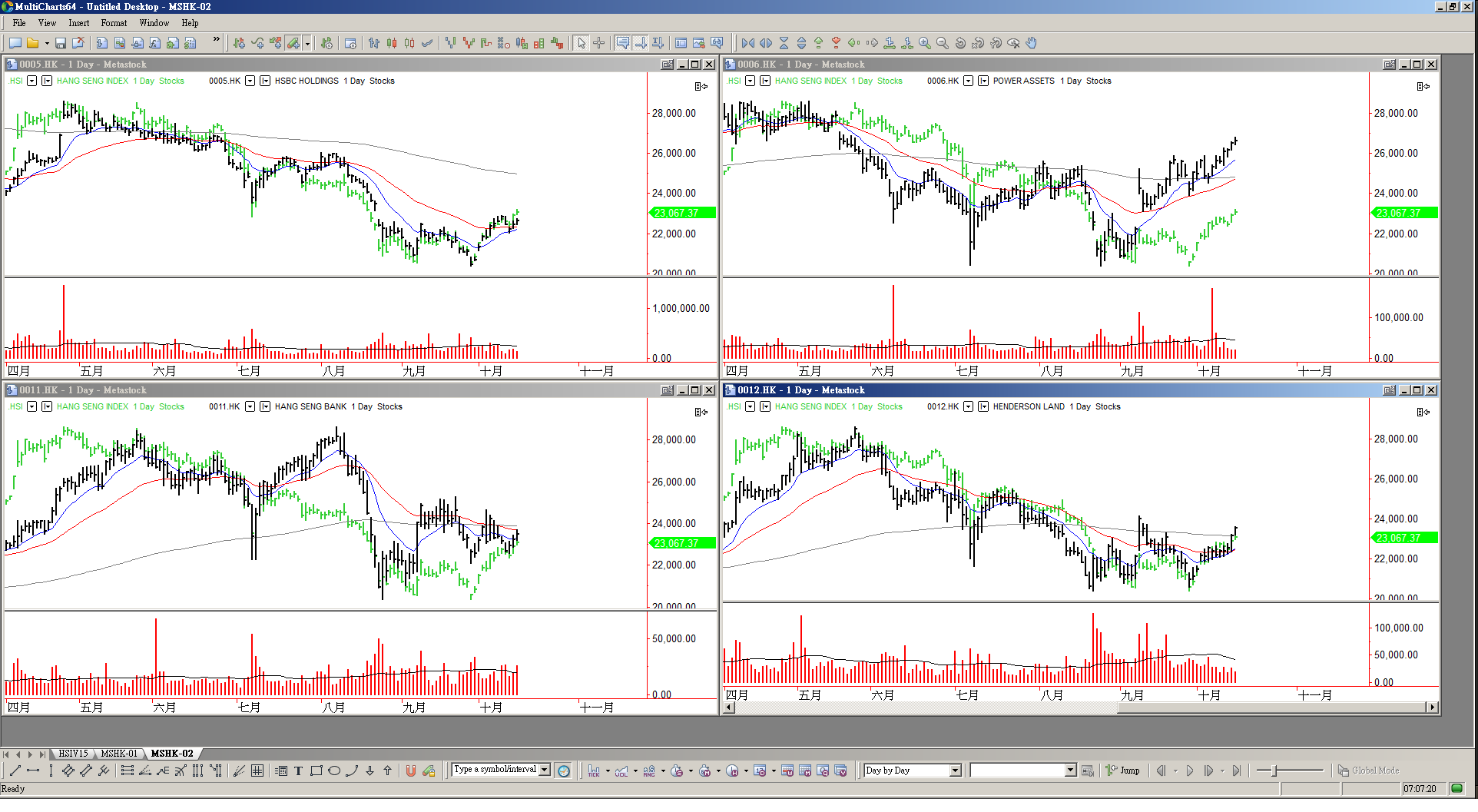
Task: Select the hand pan tool icon
Action: tap(1032, 43)
